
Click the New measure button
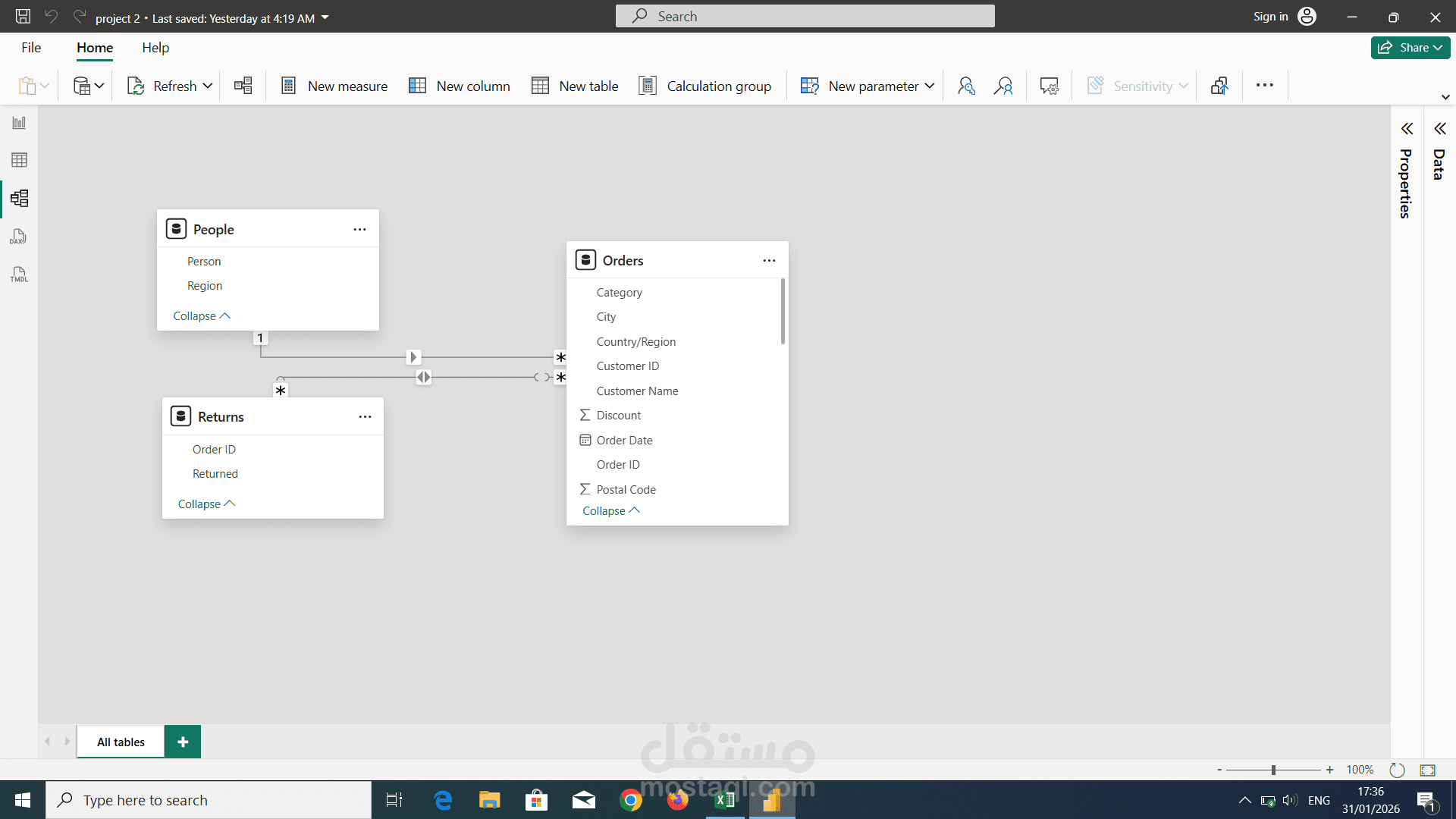334,86
